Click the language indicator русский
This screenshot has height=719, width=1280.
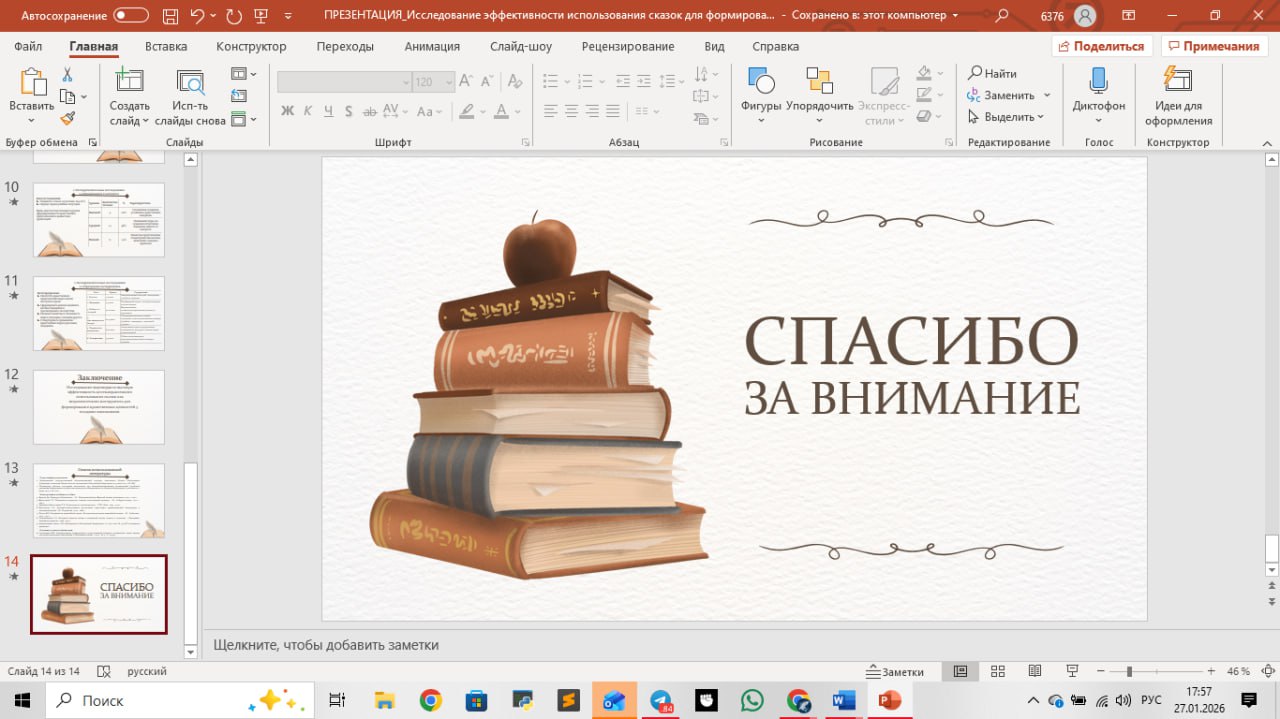click(147, 671)
